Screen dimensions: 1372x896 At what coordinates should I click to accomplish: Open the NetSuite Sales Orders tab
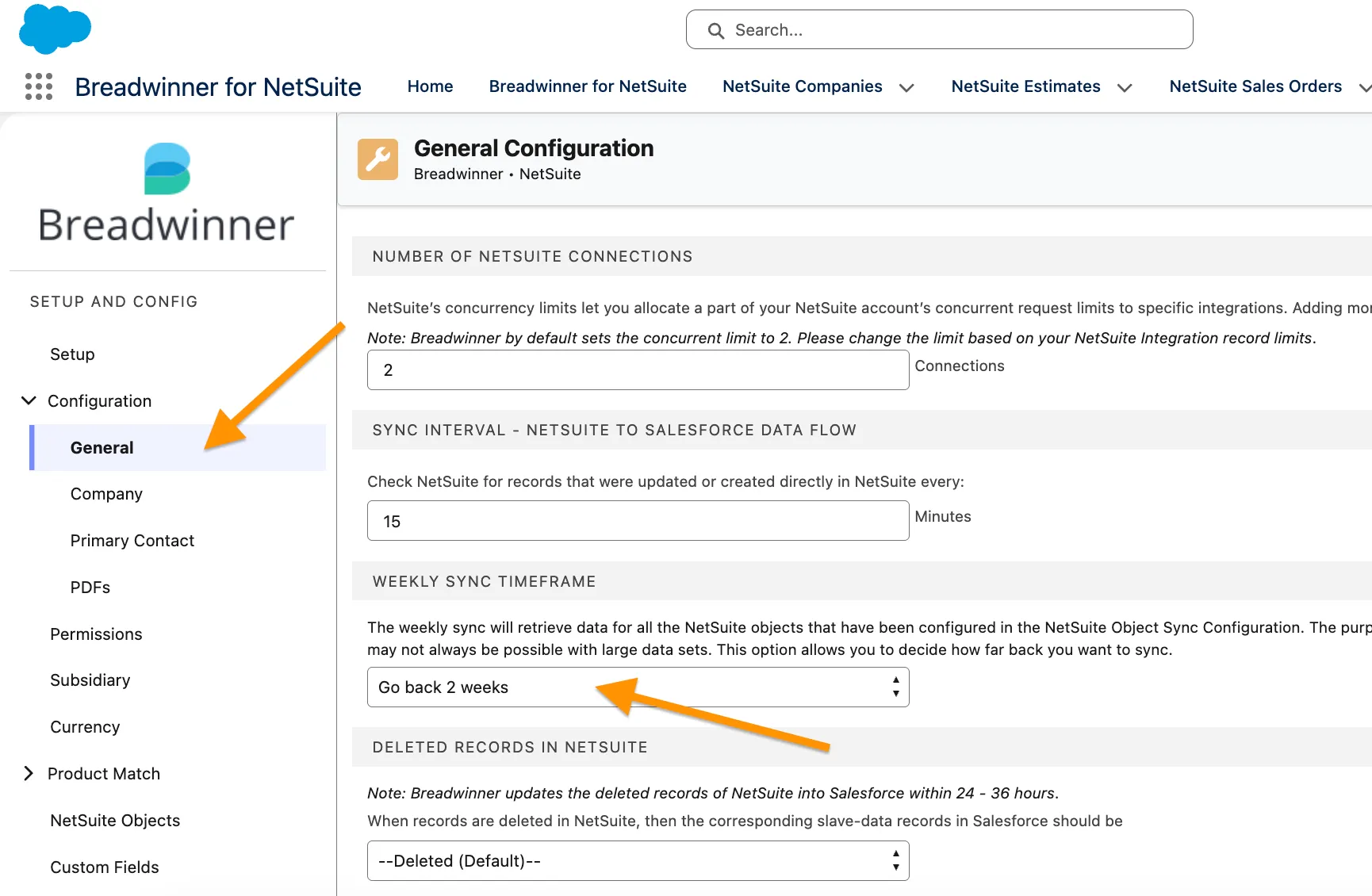click(x=1255, y=86)
